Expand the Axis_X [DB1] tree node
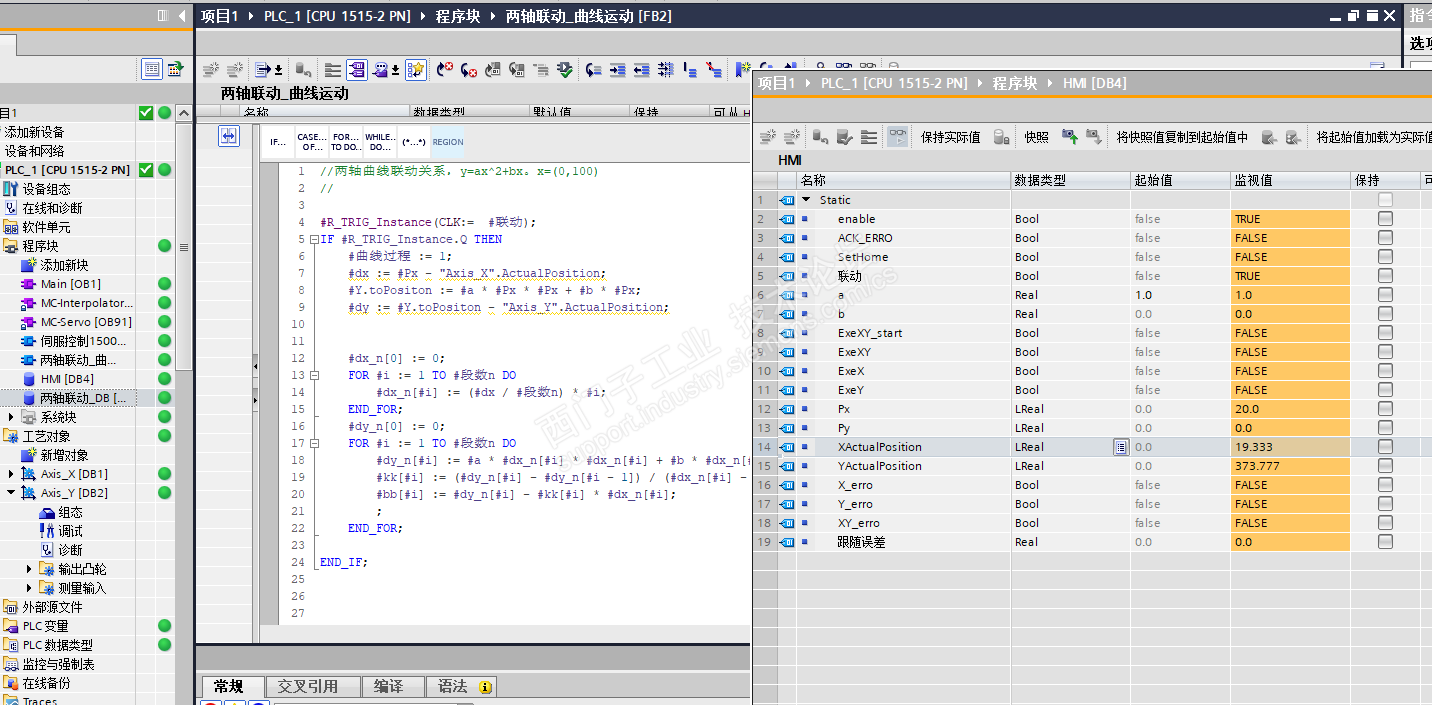 point(12,474)
